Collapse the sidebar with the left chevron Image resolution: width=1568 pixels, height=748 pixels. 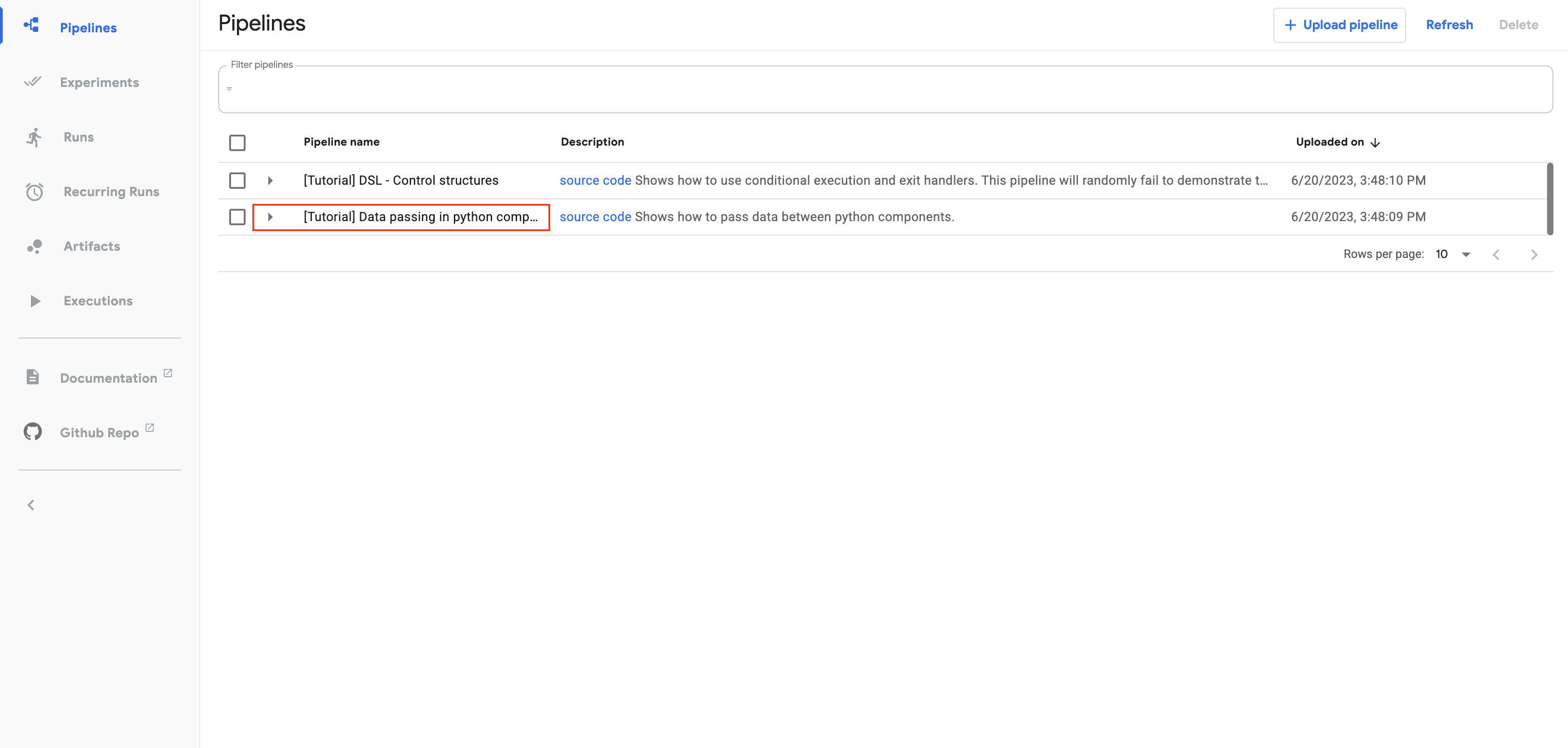(31, 505)
